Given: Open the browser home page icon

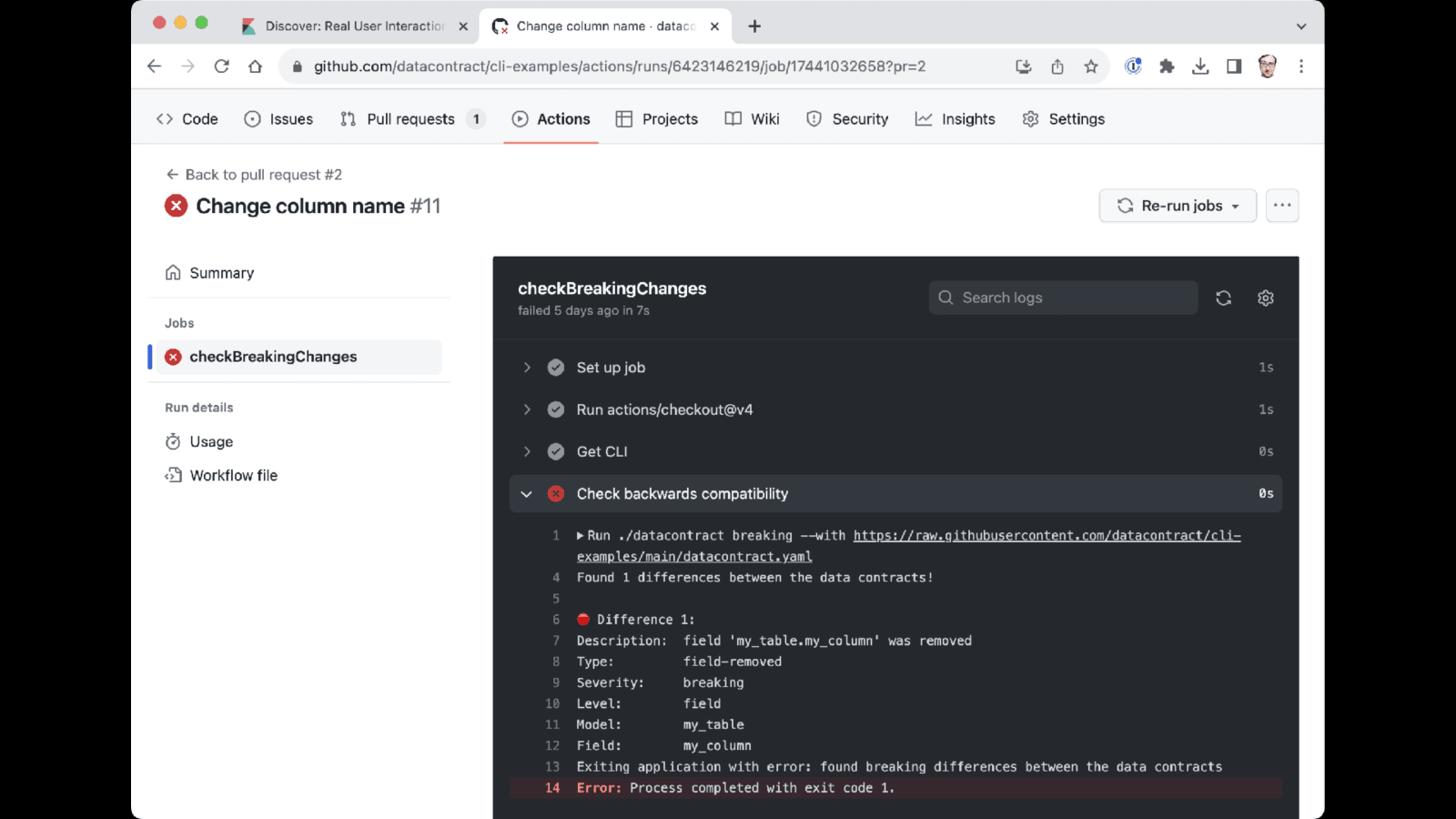Looking at the screenshot, I should click(x=255, y=66).
